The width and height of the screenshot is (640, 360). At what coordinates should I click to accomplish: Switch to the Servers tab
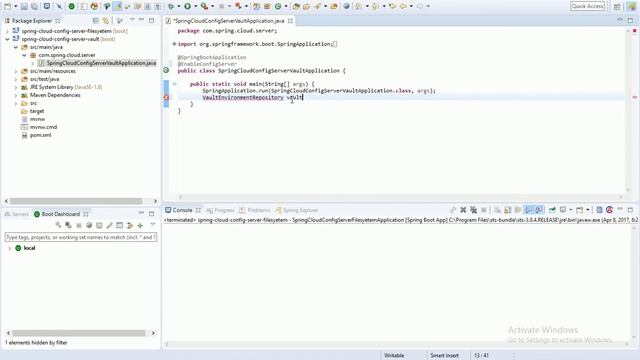[x=17, y=214]
